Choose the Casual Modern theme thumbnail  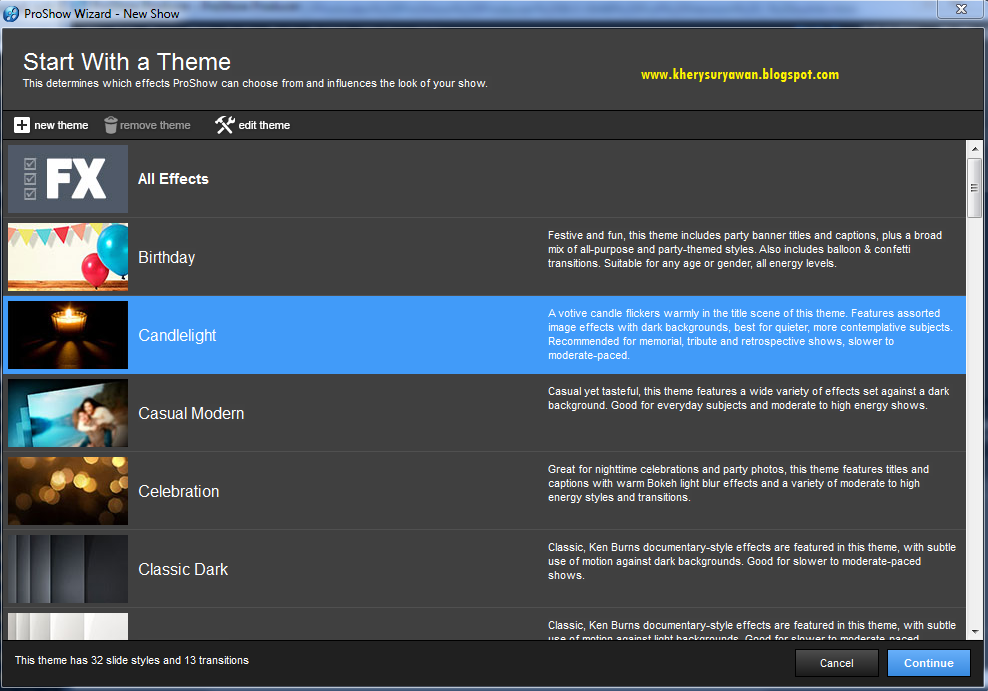pos(68,413)
